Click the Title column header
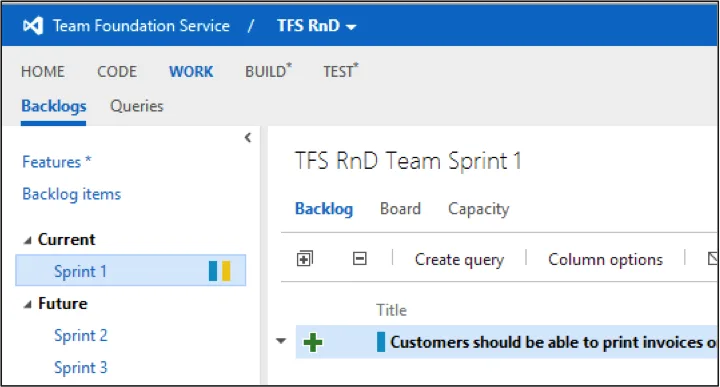The width and height of the screenshot is (720, 387). (x=391, y=310)
